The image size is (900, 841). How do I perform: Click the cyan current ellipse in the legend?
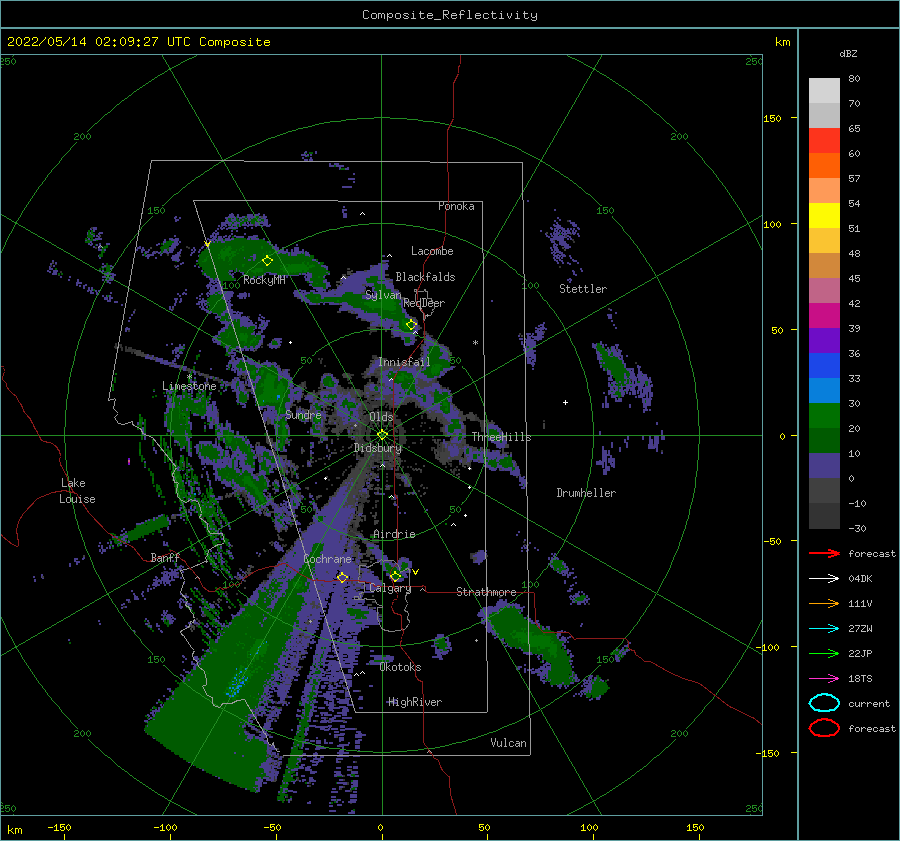point(824,703)
